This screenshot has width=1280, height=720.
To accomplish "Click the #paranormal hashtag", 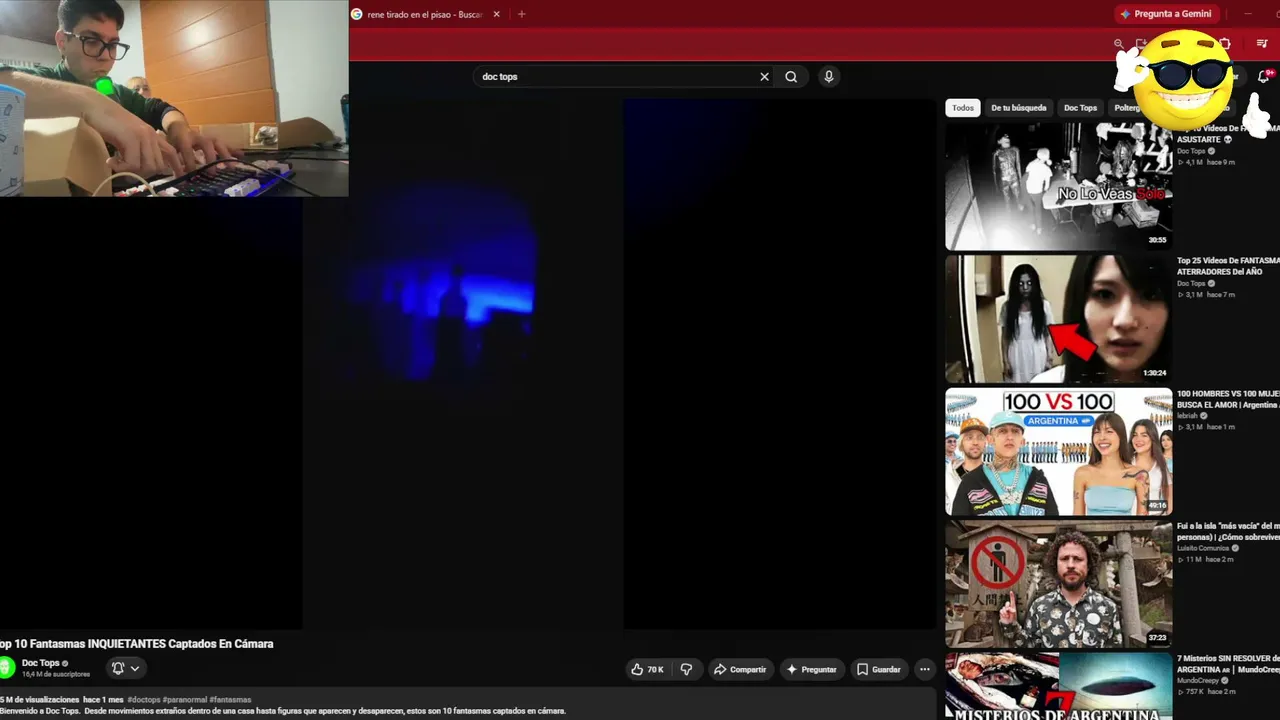I will [x=184, y=700].
